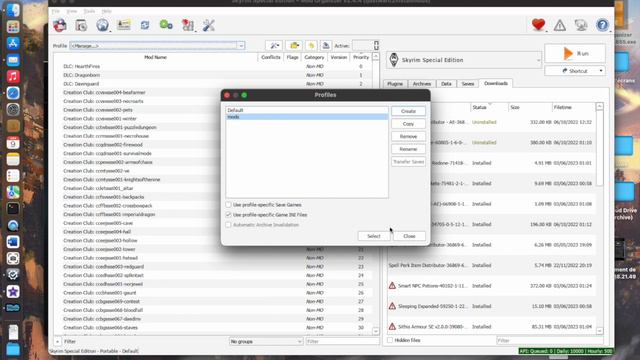Switch to the Saves tab

468,84
